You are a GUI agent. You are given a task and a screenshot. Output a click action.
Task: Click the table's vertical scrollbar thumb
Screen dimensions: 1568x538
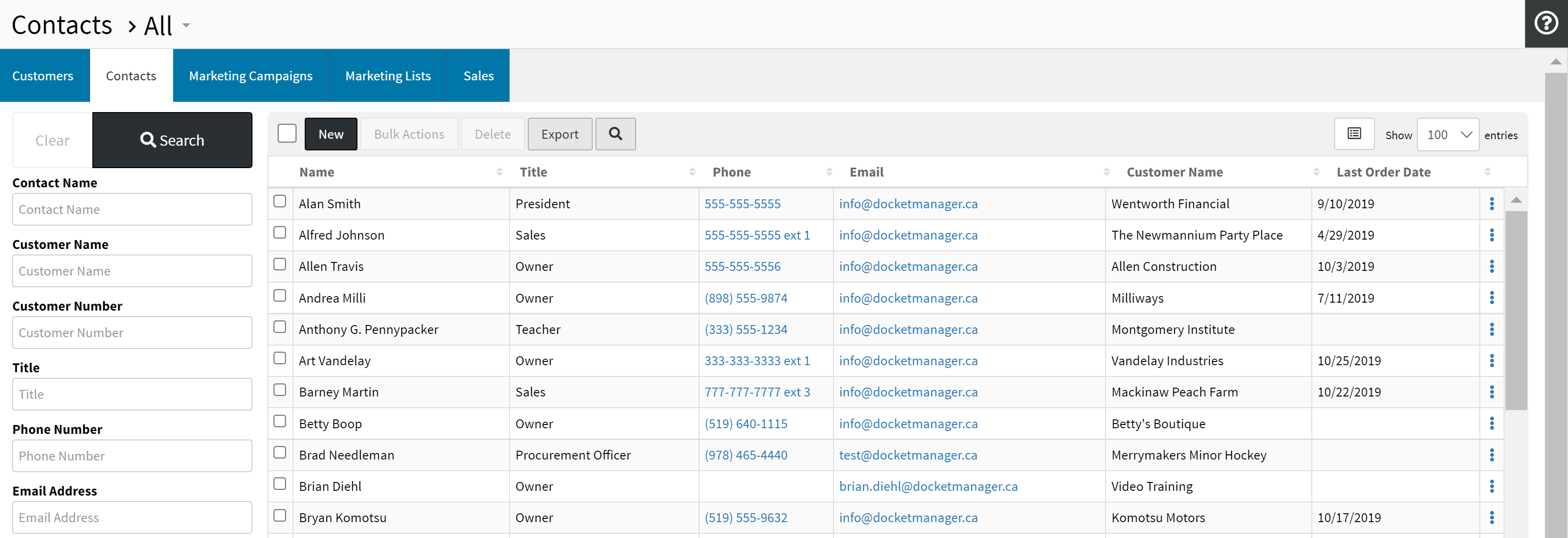1516,311
